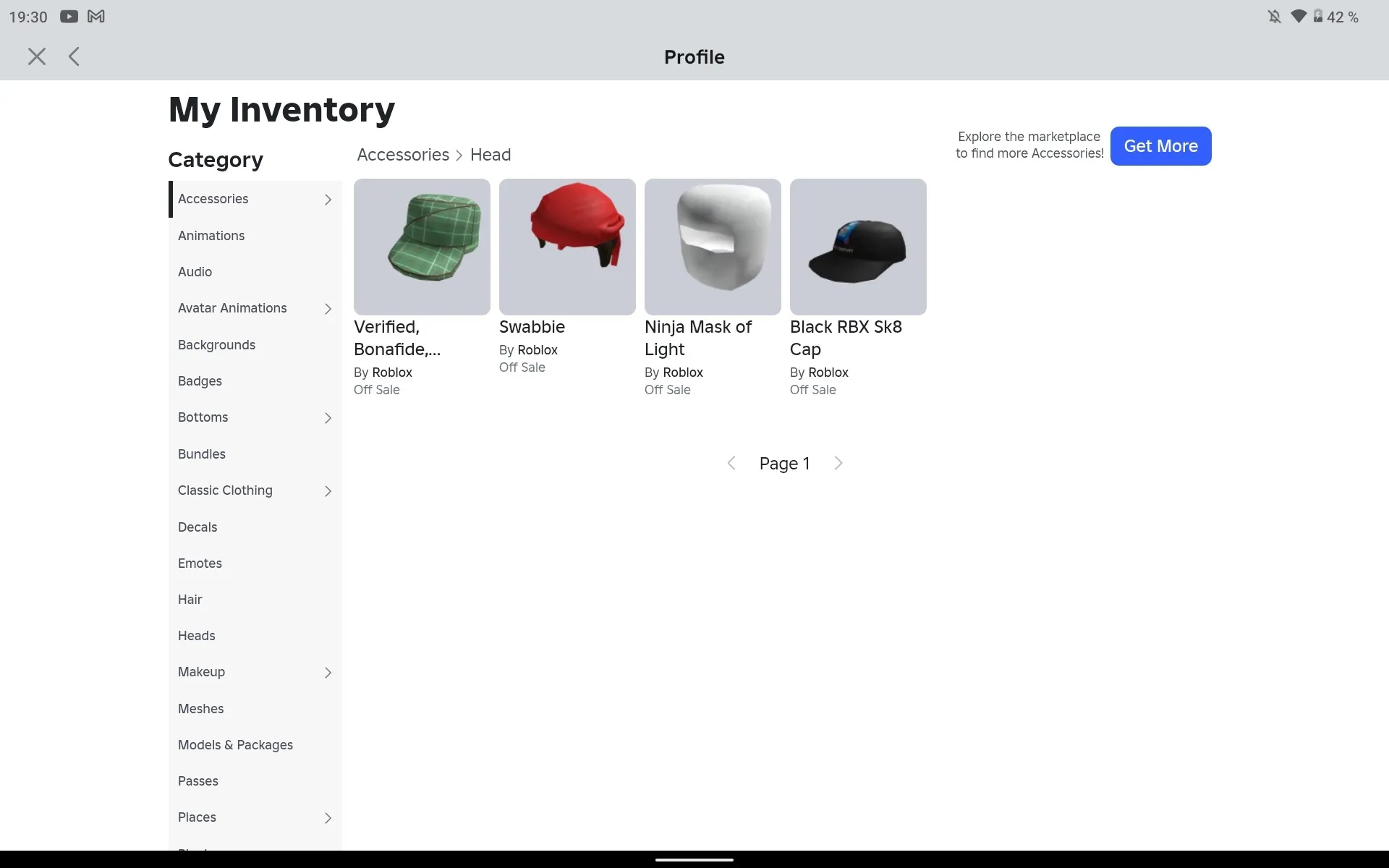This screenshot has width=1389, height=868.
Task: Click the Get More button
Action: (x=1160, y=146)
